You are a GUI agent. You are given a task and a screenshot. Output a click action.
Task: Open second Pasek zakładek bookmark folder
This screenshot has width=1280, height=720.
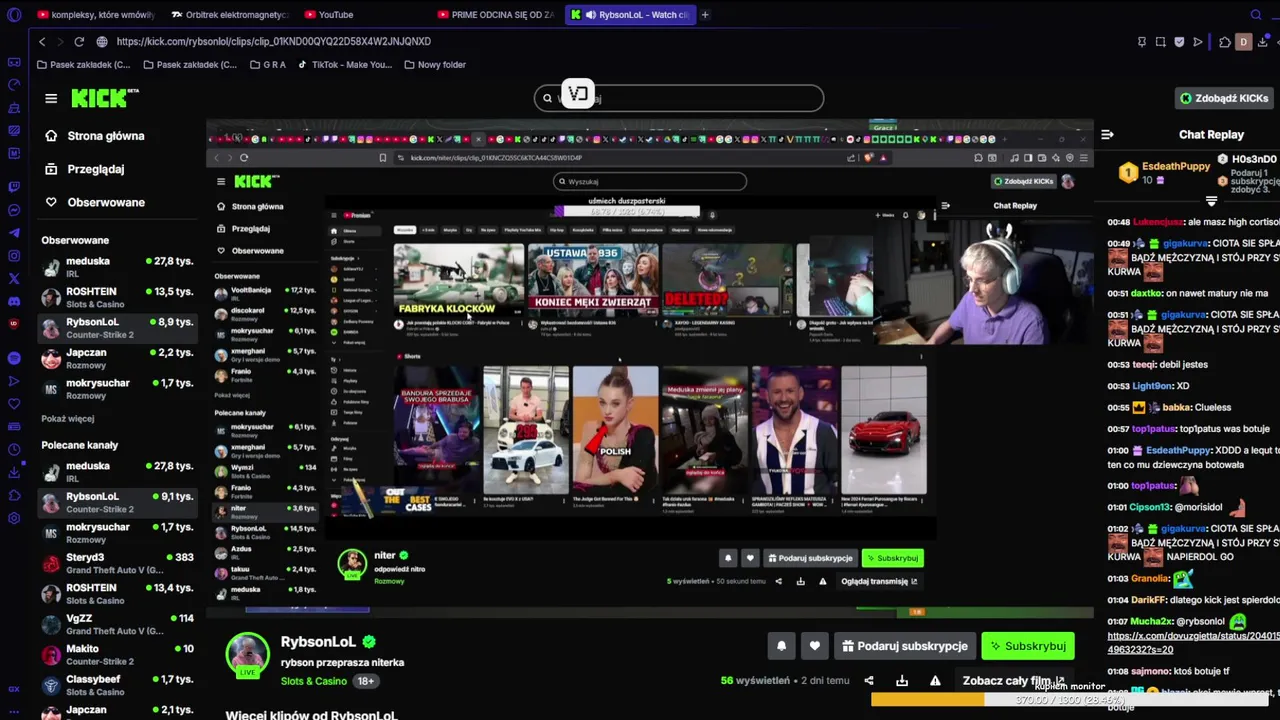(190, 64)
